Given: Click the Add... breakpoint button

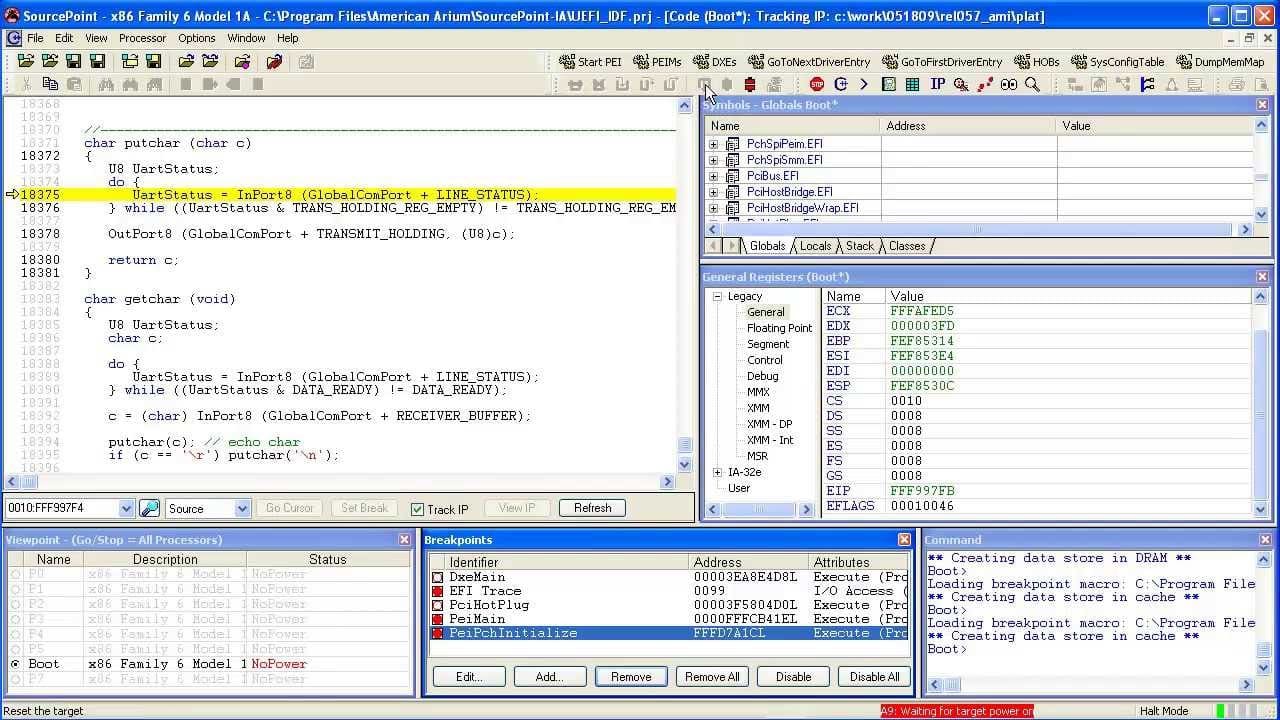Looking at the screenshot, I should tap(549, 677).
